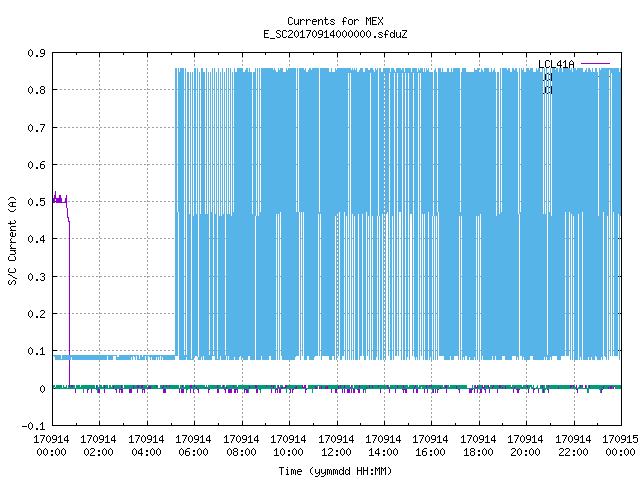The height and width of the screenshot is (480, 640).
Task: Click the x-axis time label '04:00'
Action: point(146,452)
